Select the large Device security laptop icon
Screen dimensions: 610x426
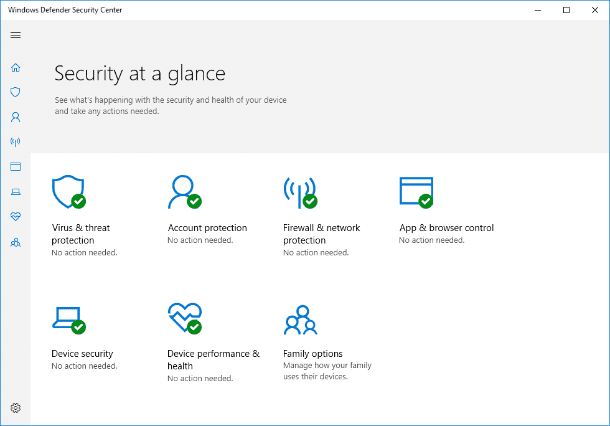(x=69, y=320)
